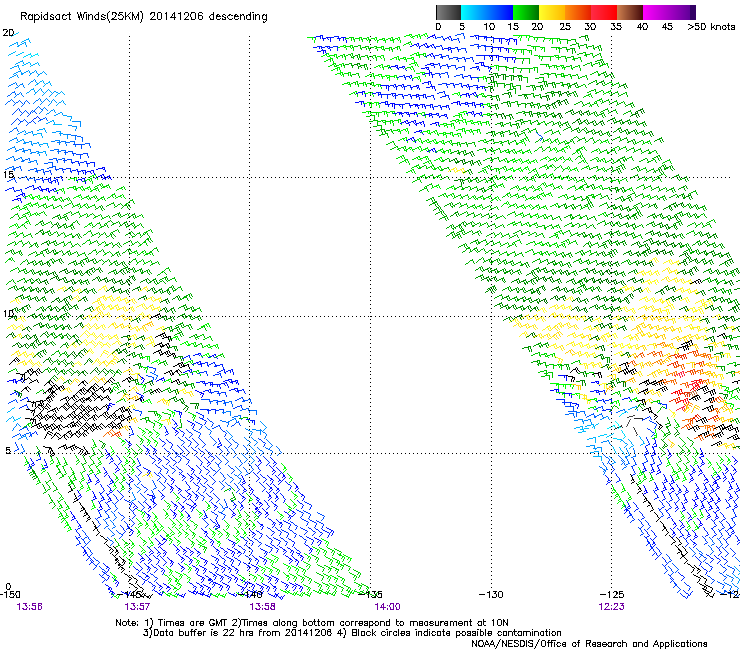Click the red 30–35 knots legend swatch
The image size is (740, 650).
coord(604,12)
